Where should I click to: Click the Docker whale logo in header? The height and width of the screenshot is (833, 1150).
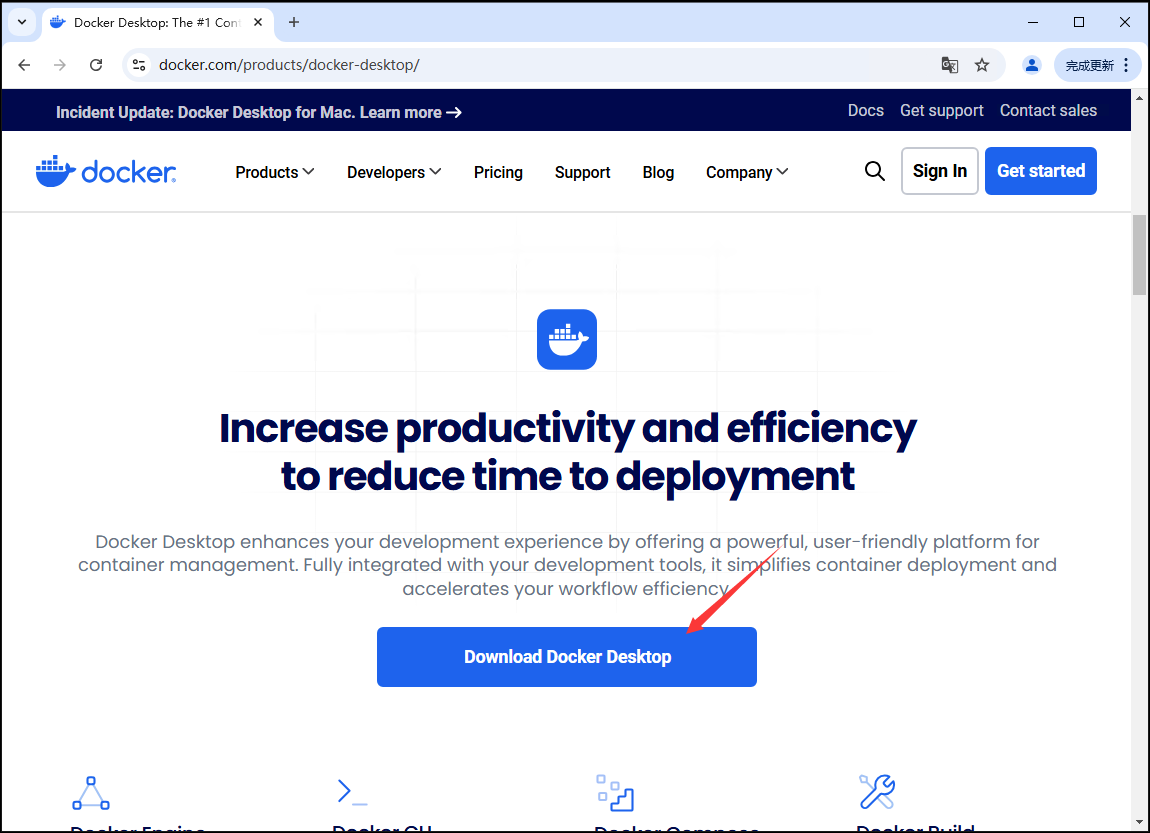click(106, 172)
